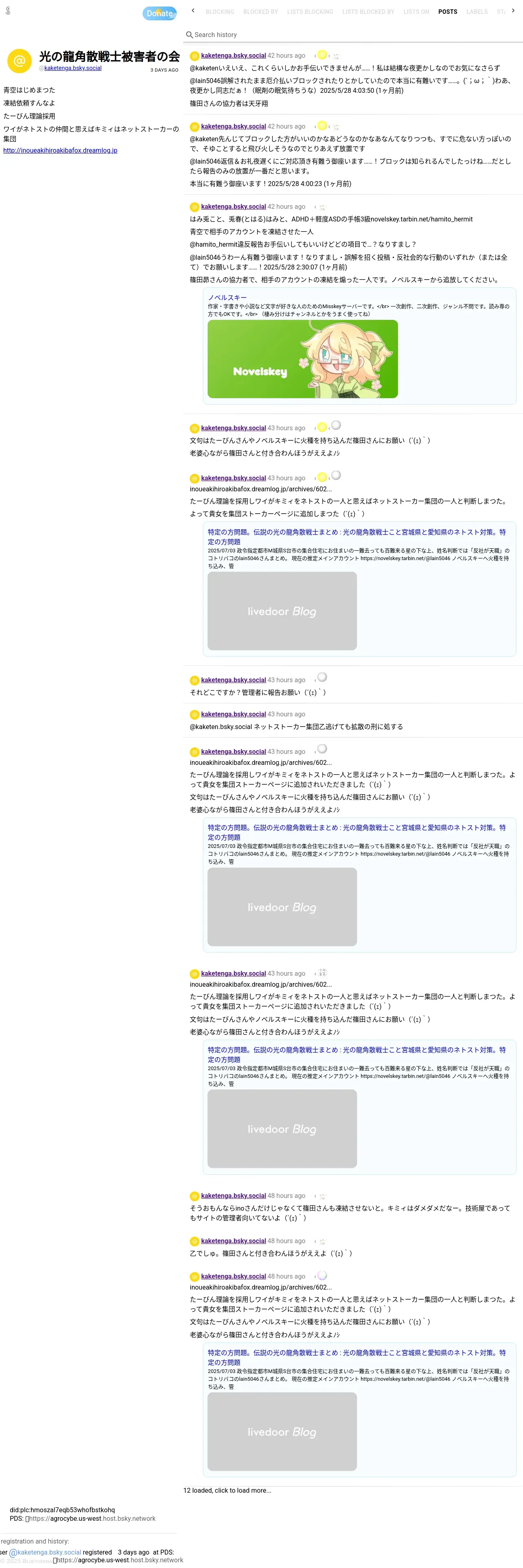Click author avatar of the 'そうおもんならino' post
The width and height of the screenshot is (523, 1568).
coord(194,1196)
